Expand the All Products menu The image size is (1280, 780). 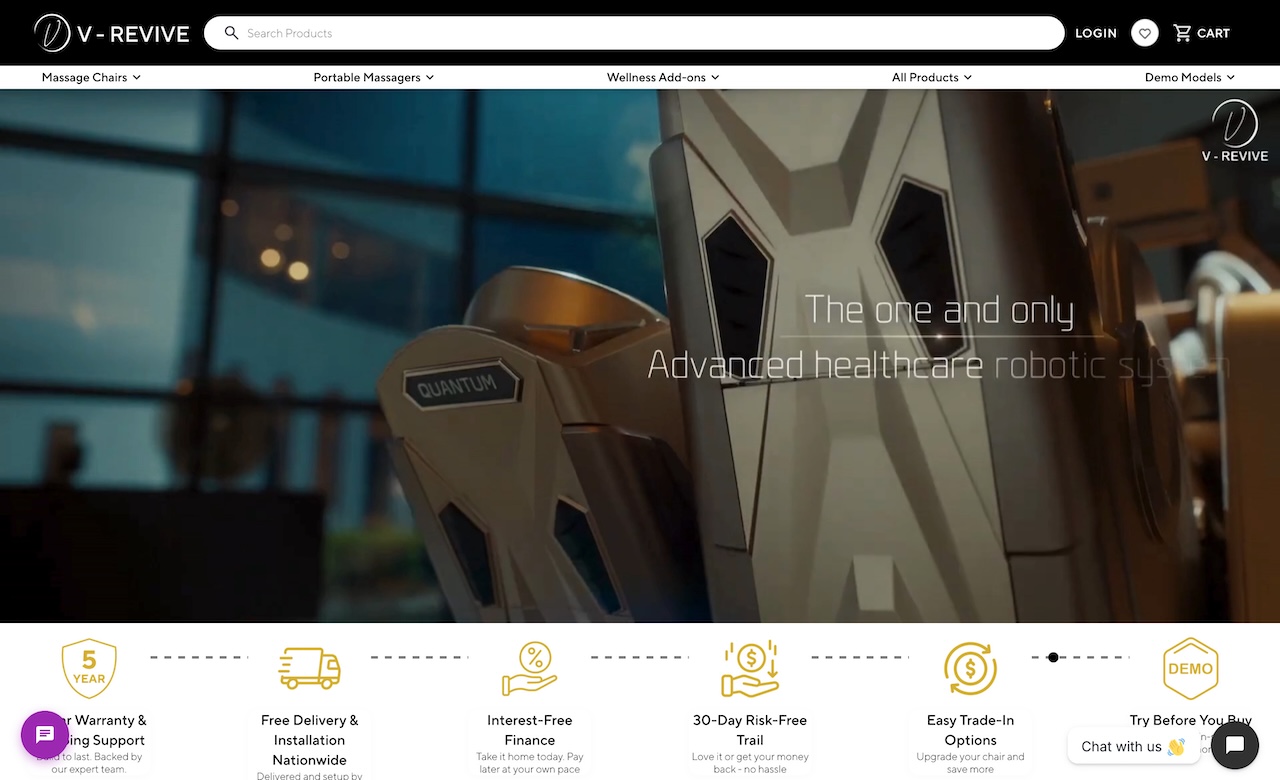932,77
